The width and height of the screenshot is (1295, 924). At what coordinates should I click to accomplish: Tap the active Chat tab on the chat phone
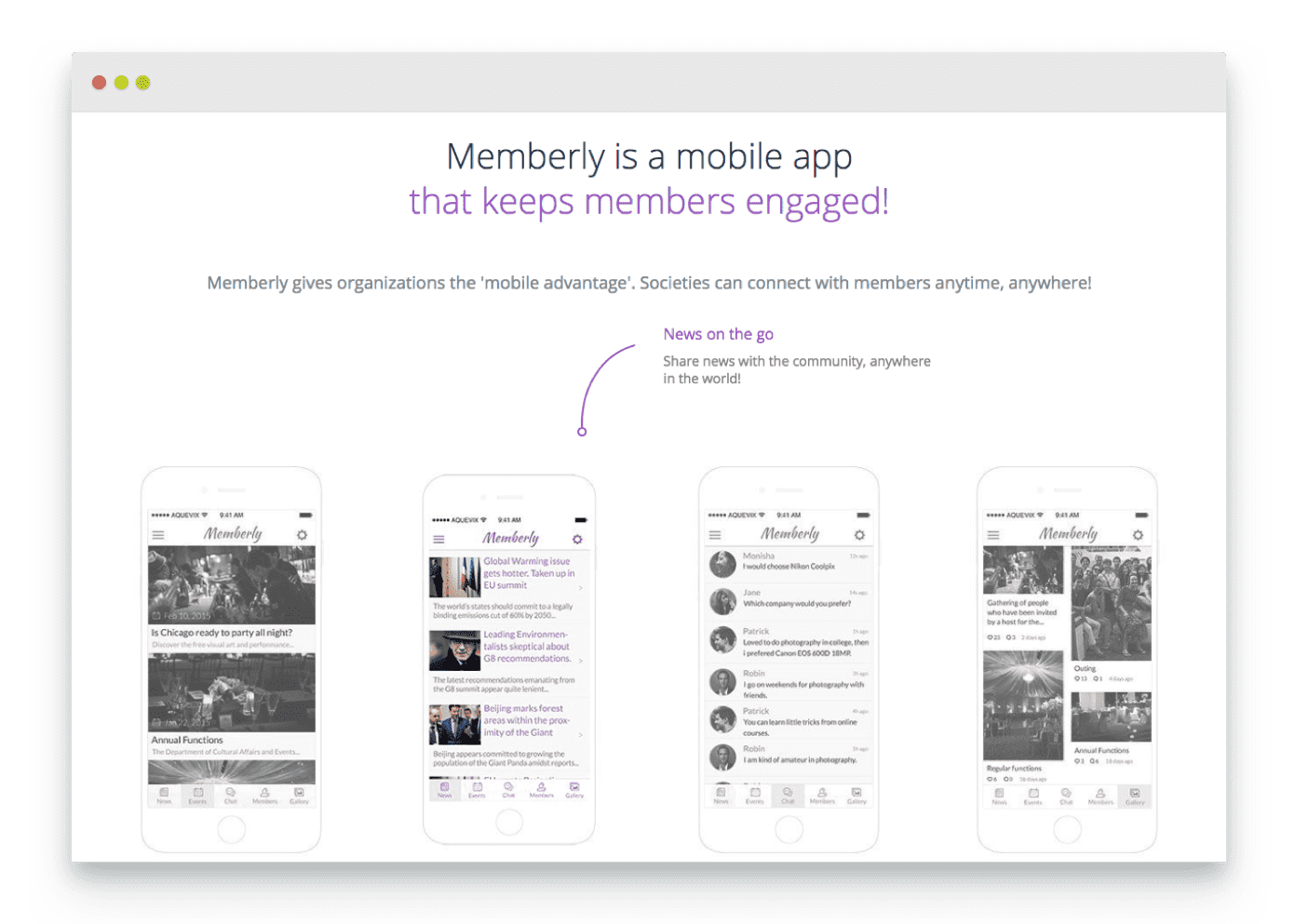[x=789, y=796]
